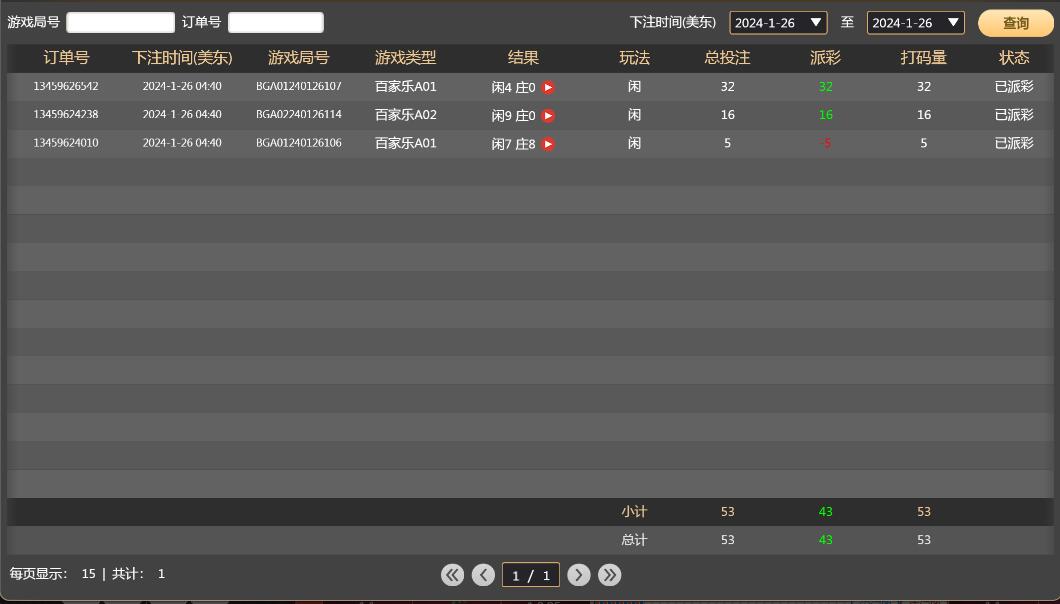
Task: Click the 小计 subtotal label
Action: pyautogui.click(x=634, y=512)
